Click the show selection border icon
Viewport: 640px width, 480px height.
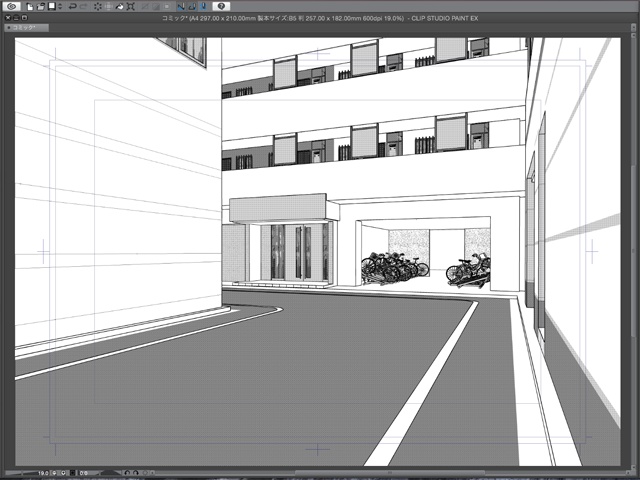pyautogui.click(x=167, y=6)
